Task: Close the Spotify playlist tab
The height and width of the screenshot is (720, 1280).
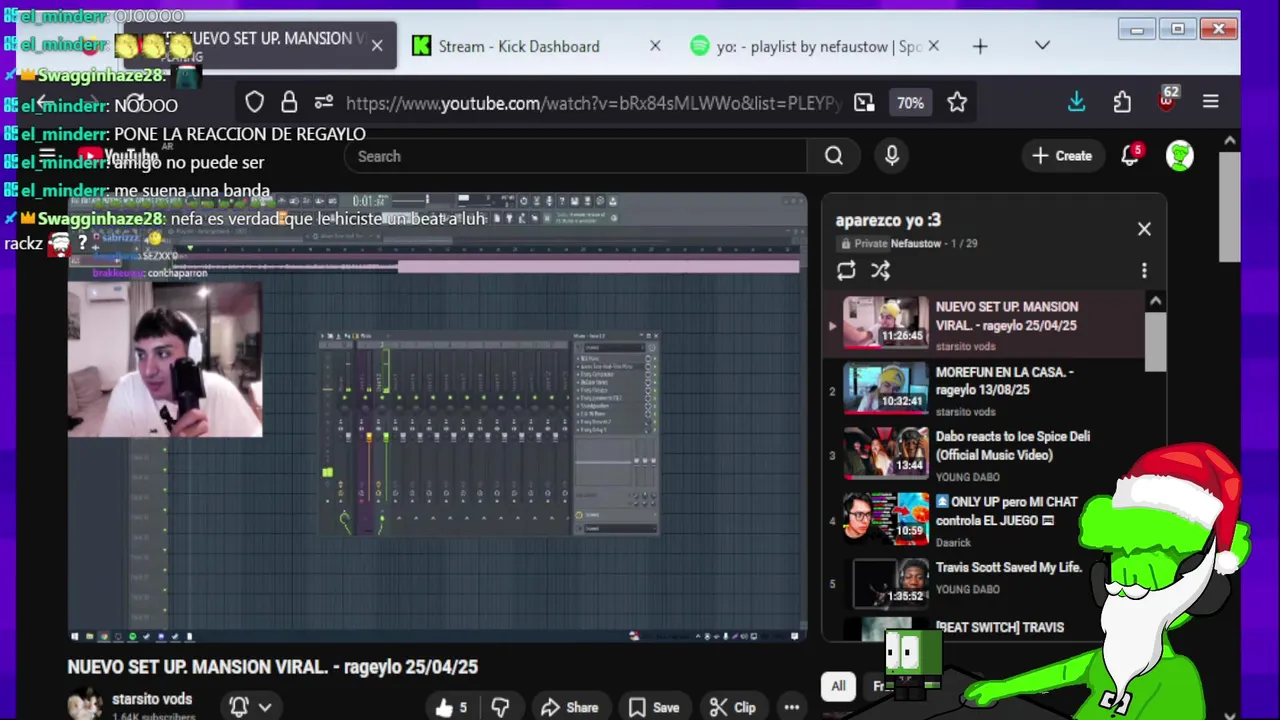Action: pyautogui.click(x=933, y=46)
